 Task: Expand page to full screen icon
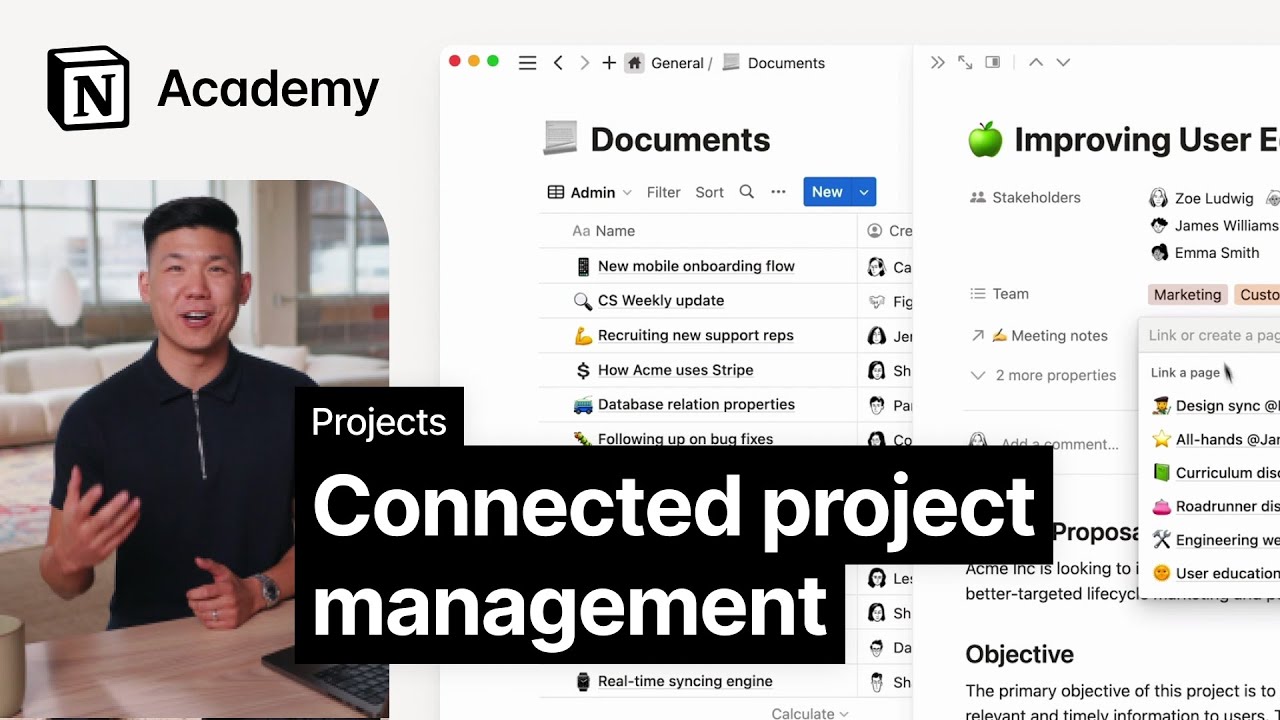965,62
